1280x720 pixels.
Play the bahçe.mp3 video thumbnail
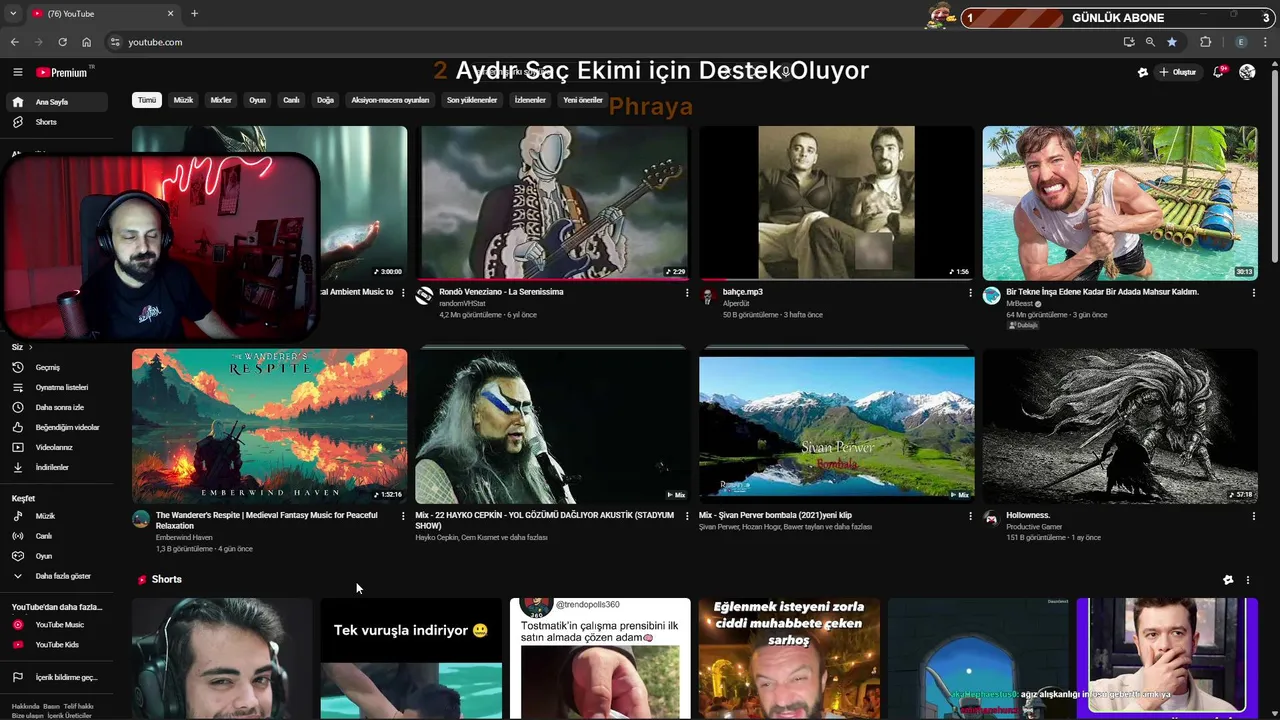pyautogui.click(x=836, y=203)
